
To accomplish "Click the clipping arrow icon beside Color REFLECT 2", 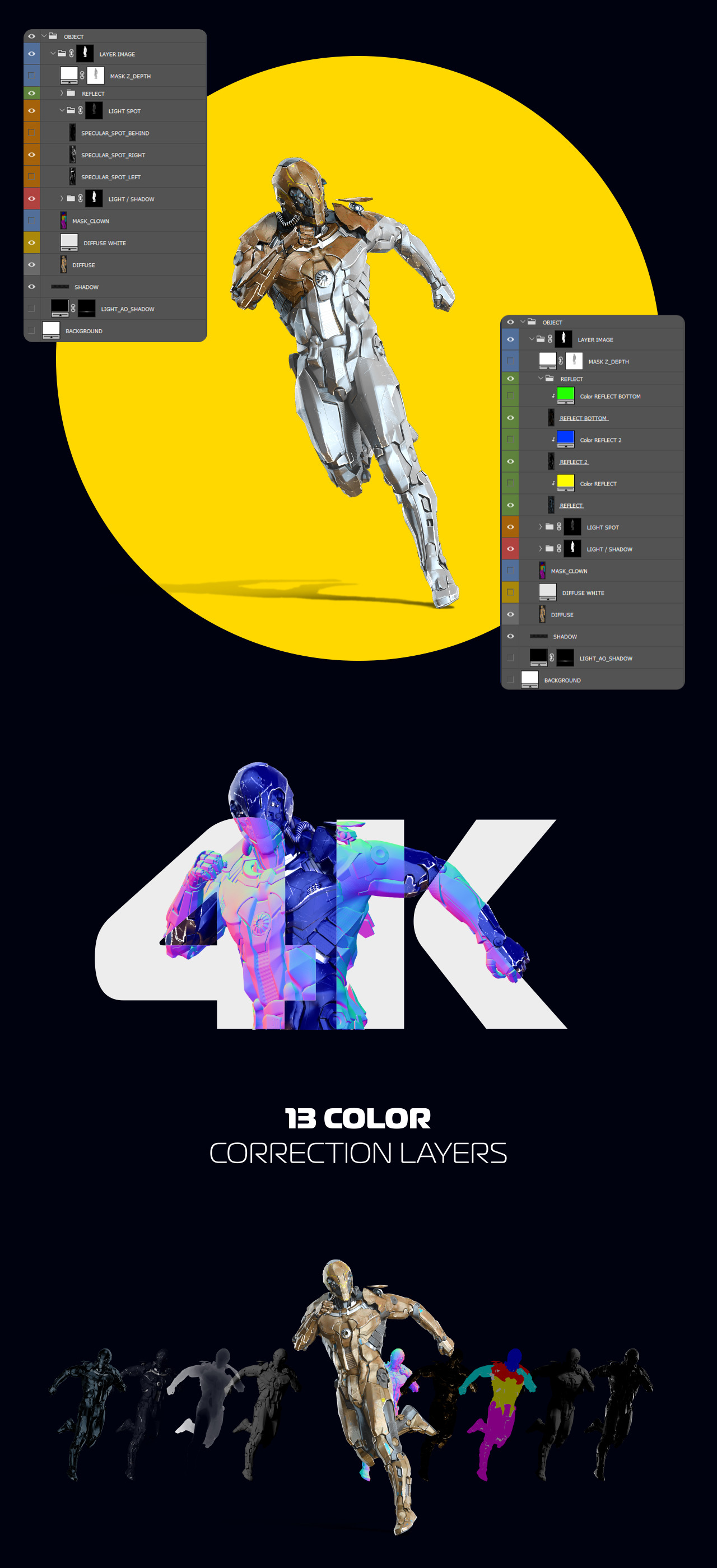I will click(553, 440).
